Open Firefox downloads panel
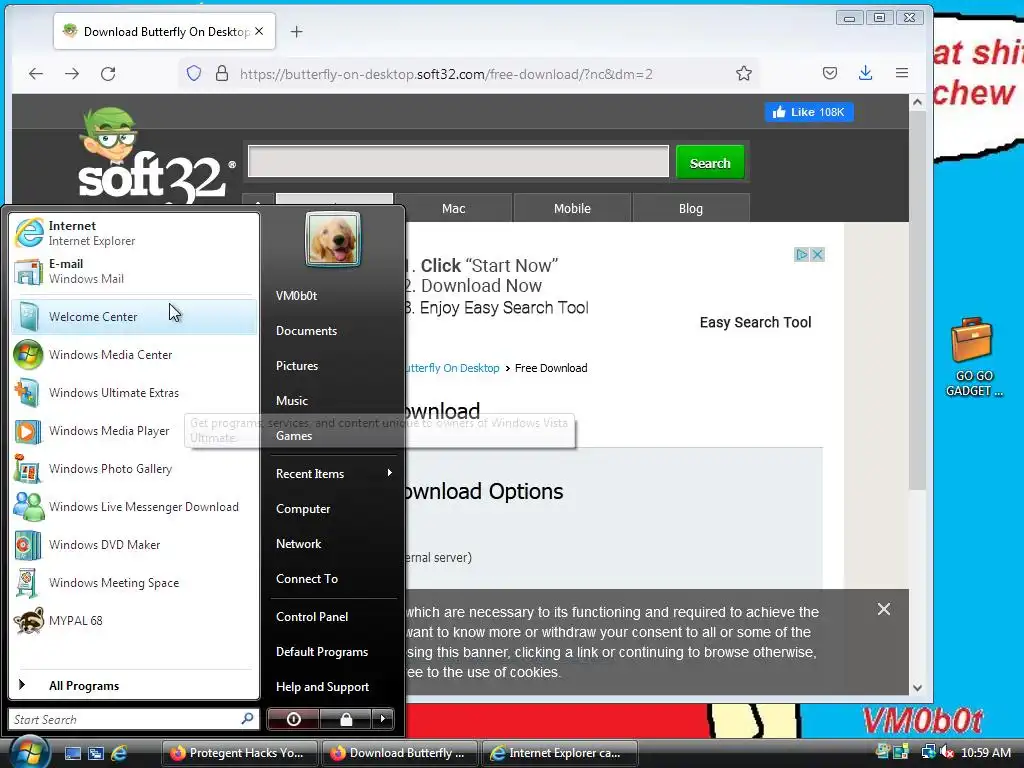Image resolution: width=1024 pixels, height=768 pixels. tap(865, 73)
